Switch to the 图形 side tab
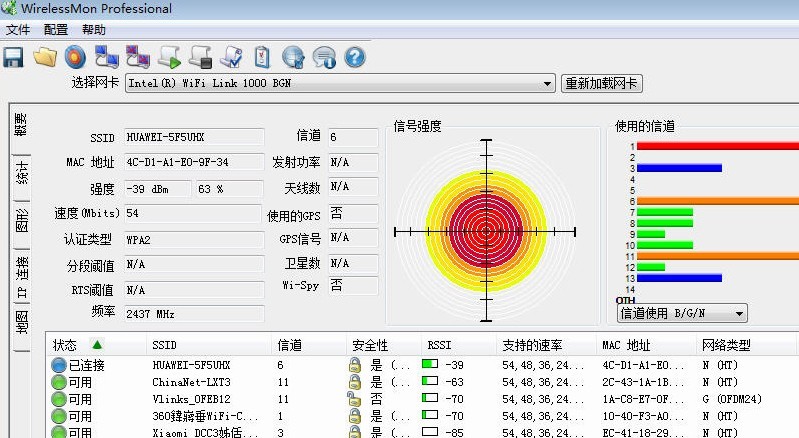The height and width of the screenshot is (438, 799). click(21, 221)
